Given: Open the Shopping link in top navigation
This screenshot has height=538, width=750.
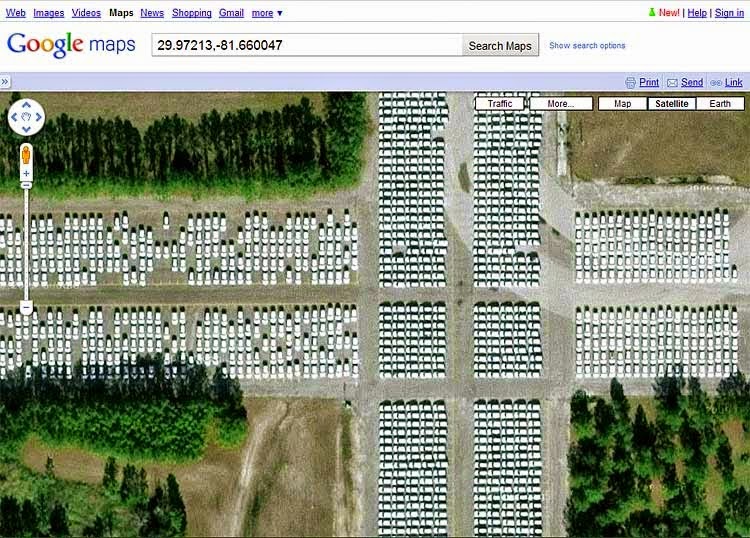Looking at the screenshot, I should [x=192, y=13].
